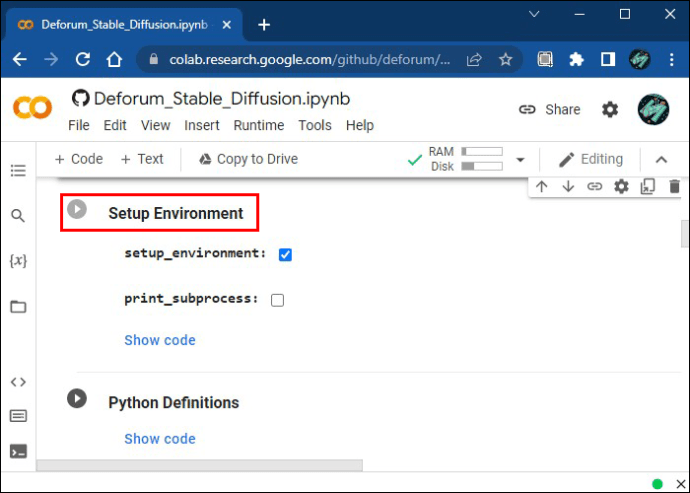
Task: Run the Setup Environment cell
Action: (x=77, y=209)
